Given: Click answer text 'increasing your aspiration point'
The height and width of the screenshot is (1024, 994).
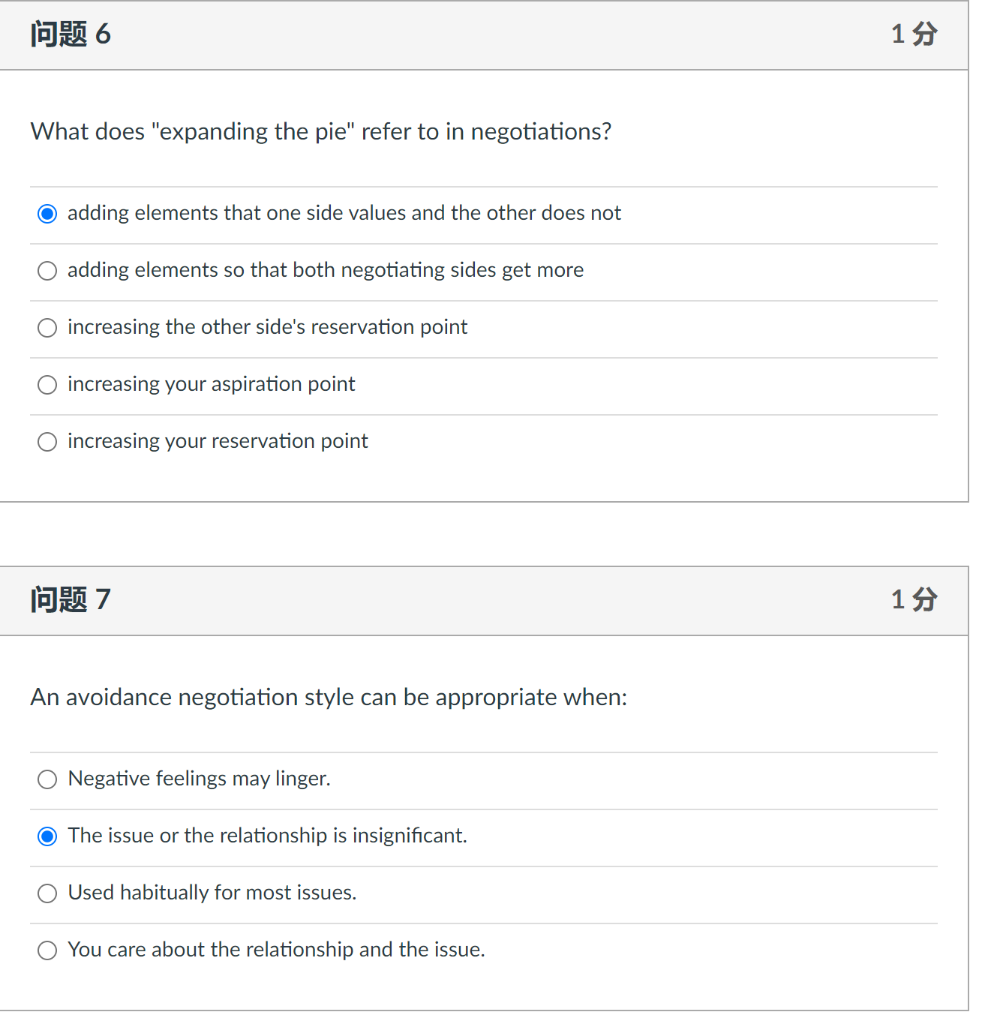Looking at the screenshot, I should 212,384.
